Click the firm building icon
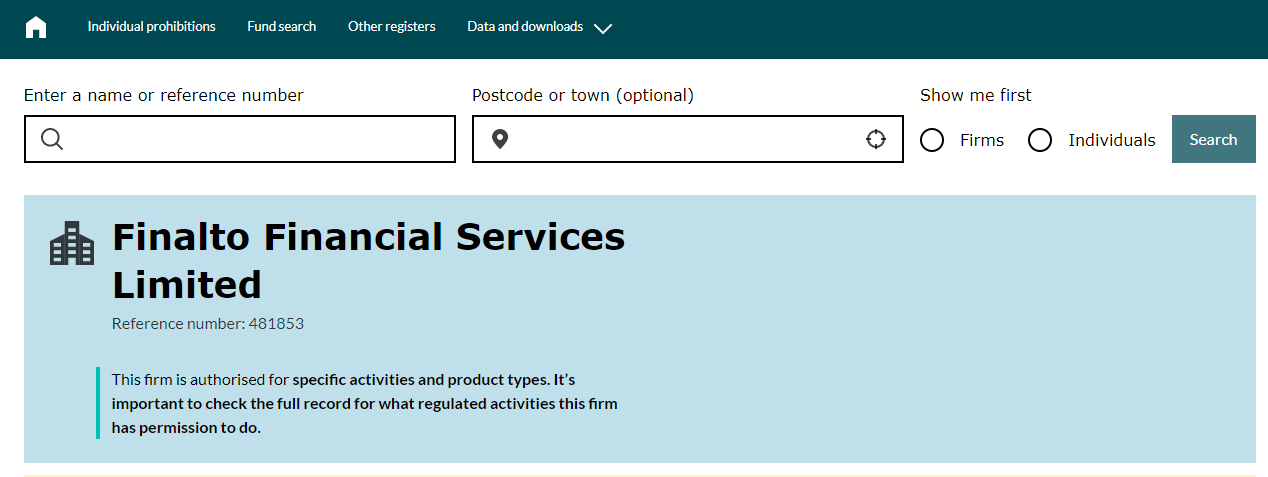 click(x=72, y=243)
